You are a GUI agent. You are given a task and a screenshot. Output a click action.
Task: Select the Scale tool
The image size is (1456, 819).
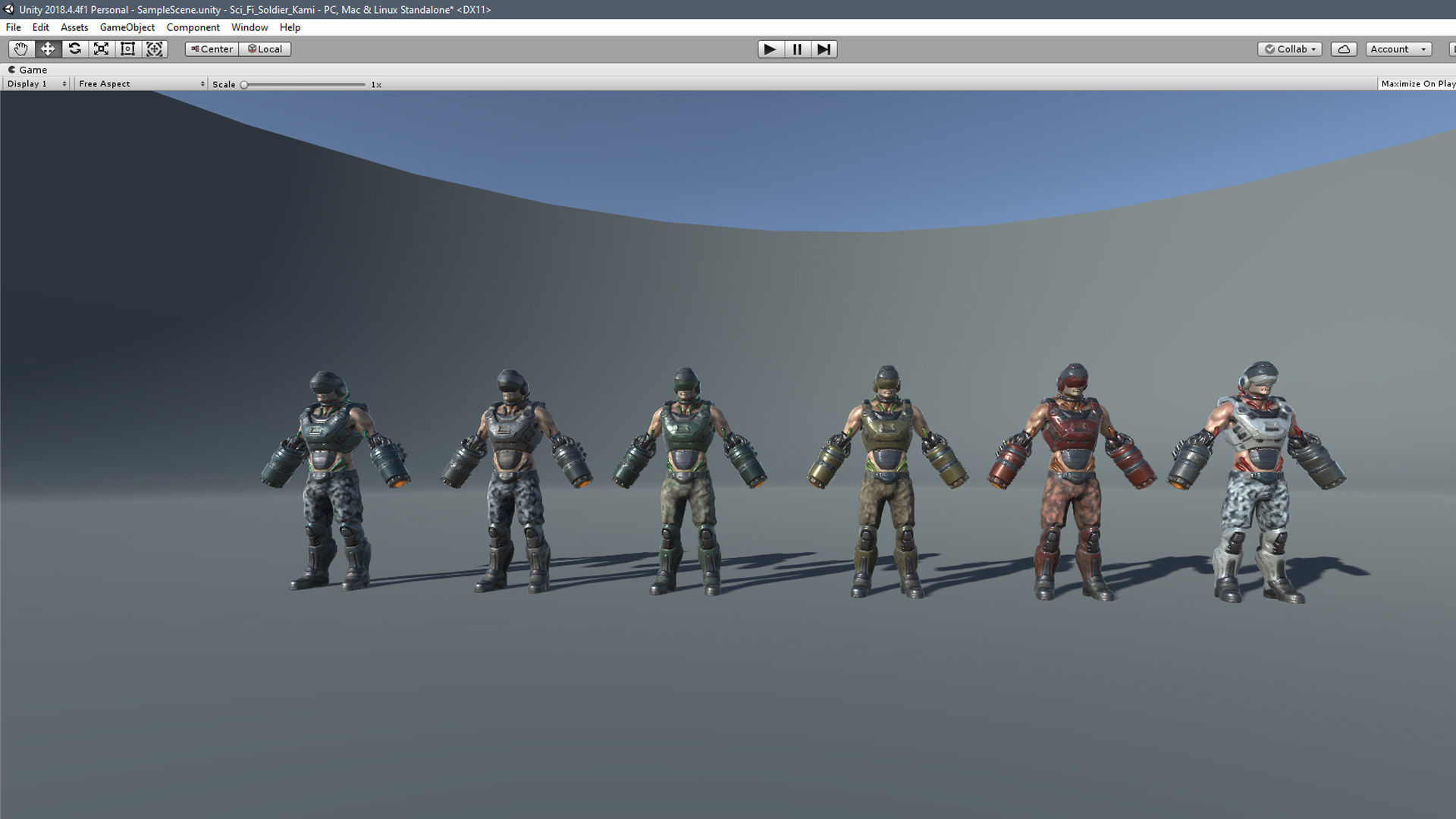(x=101, y=49)
